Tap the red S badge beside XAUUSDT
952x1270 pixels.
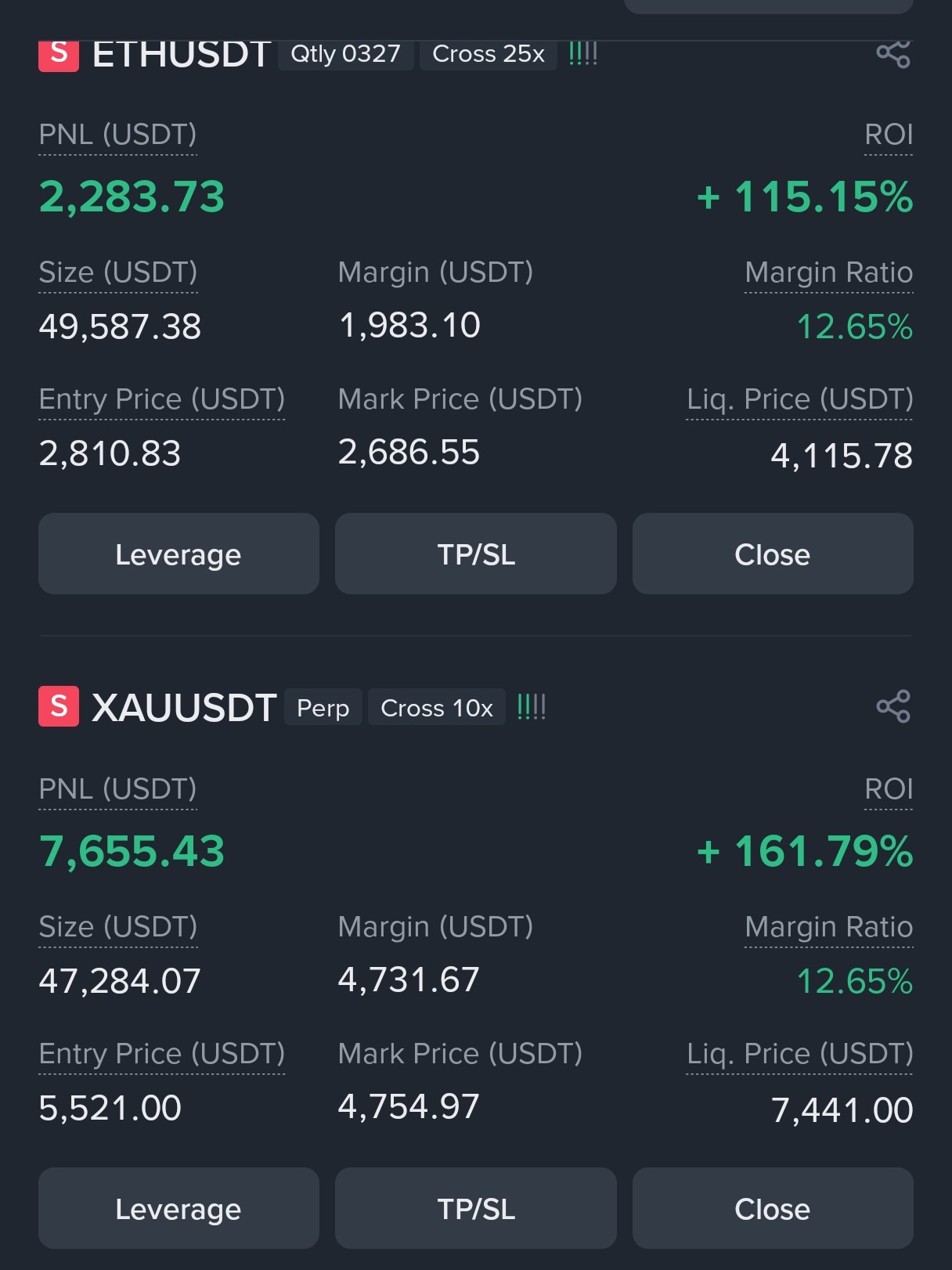pyautogui.click(x=59, y=706)
